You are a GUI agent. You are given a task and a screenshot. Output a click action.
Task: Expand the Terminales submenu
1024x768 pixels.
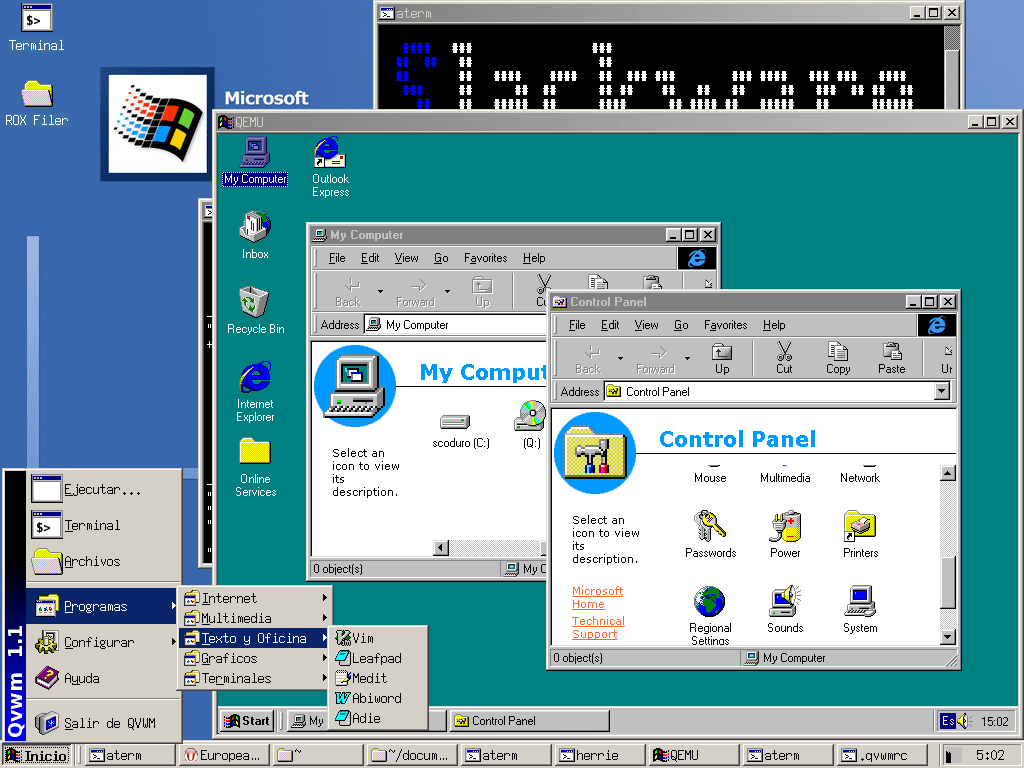tap(255, 679)
